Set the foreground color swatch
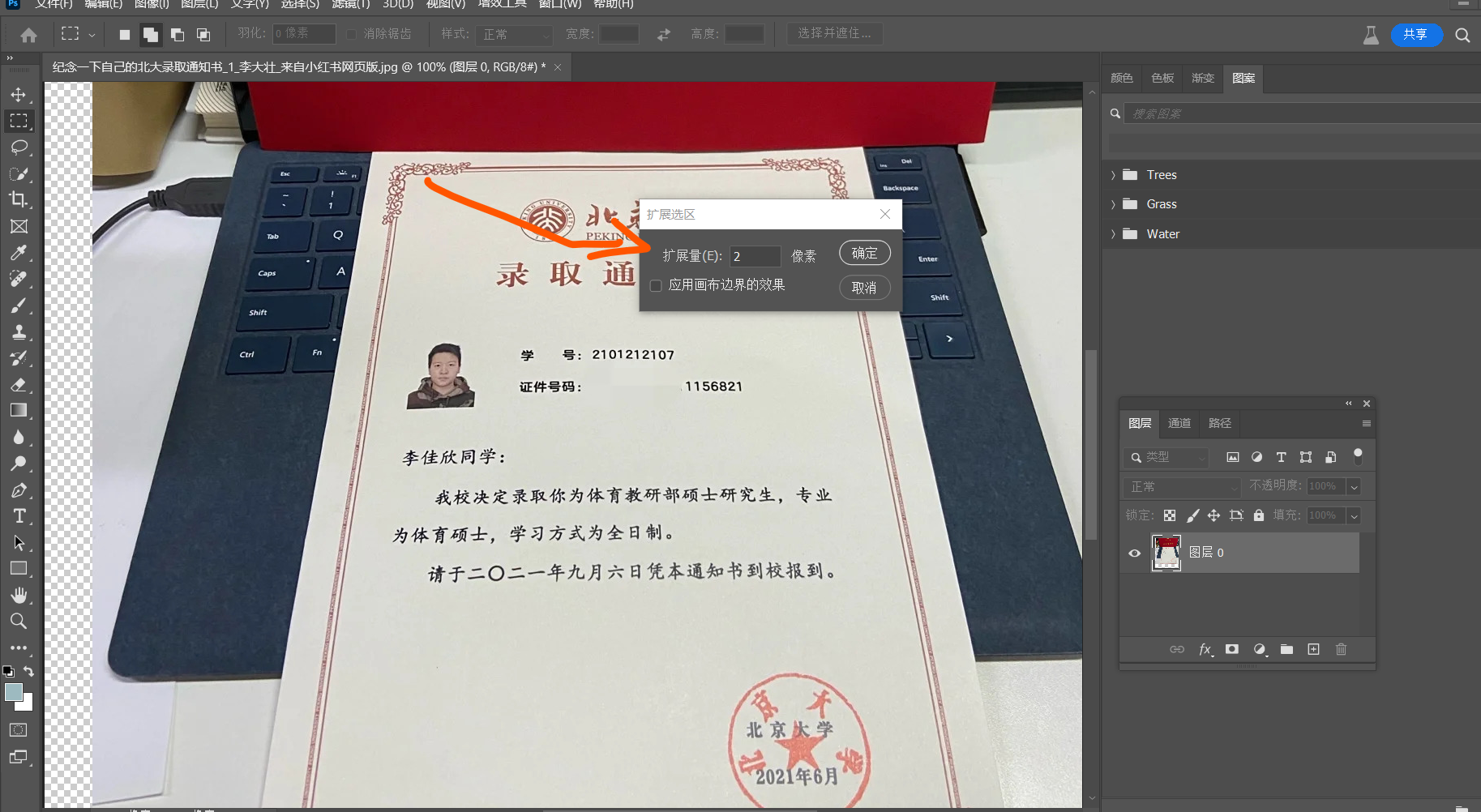Image resolution: width=1481 pixels, height=812 pixels. [14, 692]
